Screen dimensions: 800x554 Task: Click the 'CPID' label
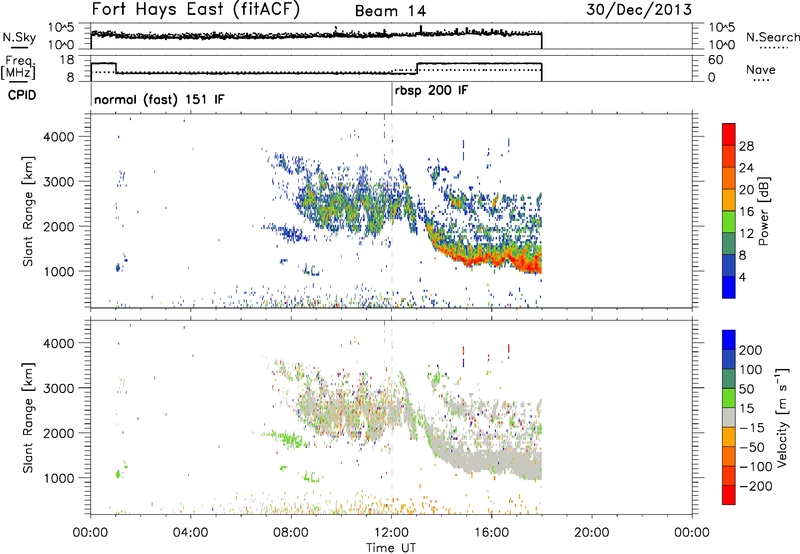pyautogui.click(x=22, y=95)
